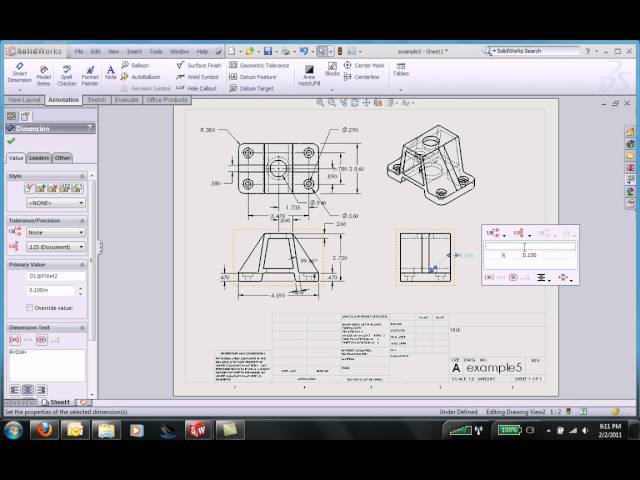This screenshot has width=640, height=480.
Task: Open the tolerance type None dropdown
Action: (x=56, y=232)
